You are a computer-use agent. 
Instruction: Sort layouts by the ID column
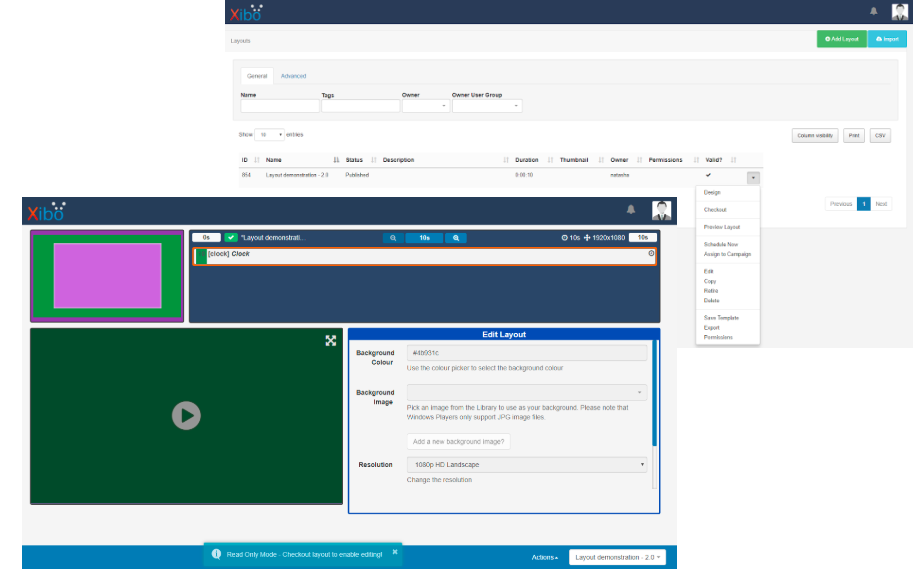pyautogui.click(x=249, y=160)
